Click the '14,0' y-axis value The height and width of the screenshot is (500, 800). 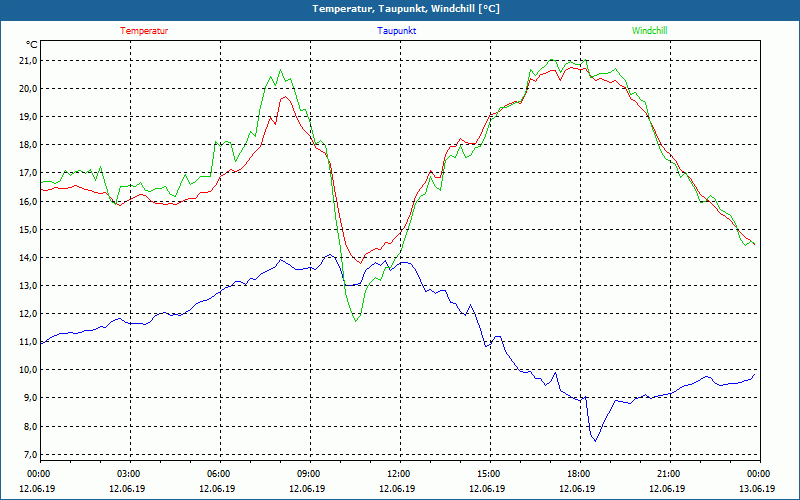pos(29,258)
